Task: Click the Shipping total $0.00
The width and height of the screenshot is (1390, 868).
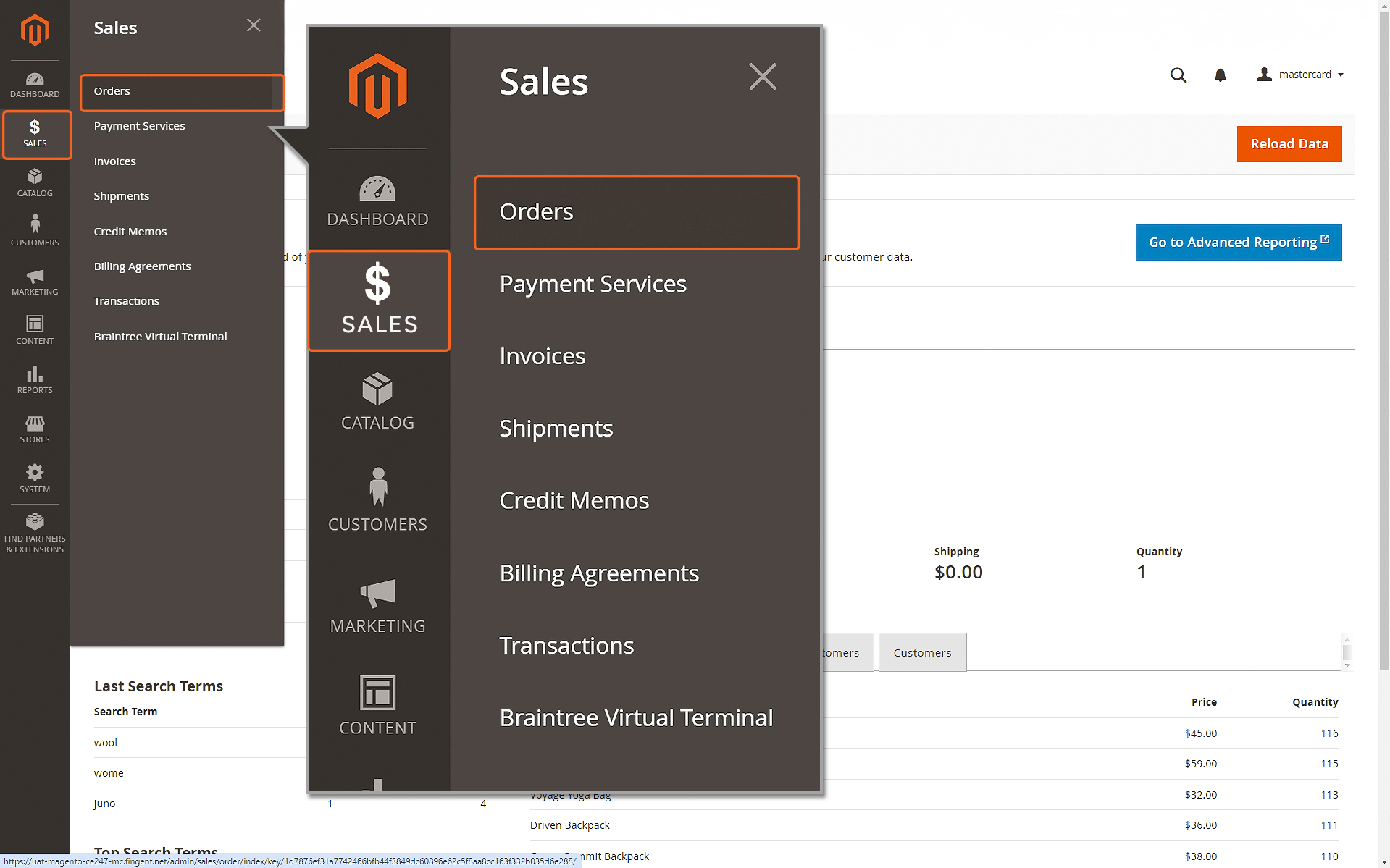Action: (x=958, y=572)
